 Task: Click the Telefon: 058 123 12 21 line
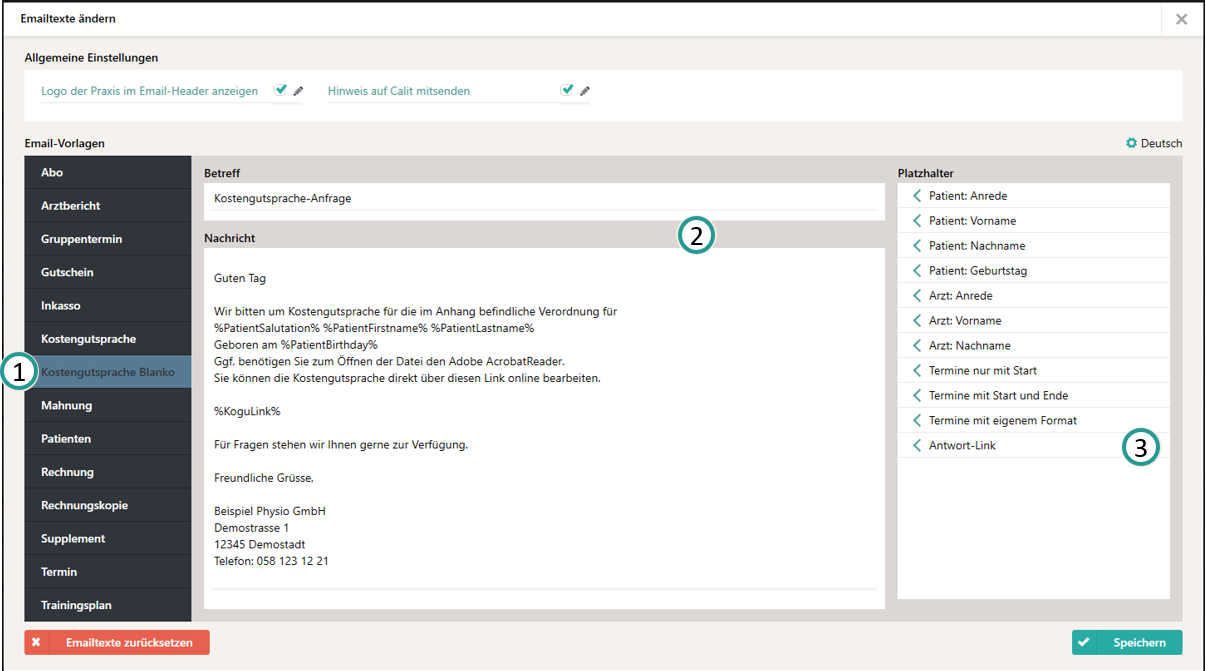(x=271, y=561)
